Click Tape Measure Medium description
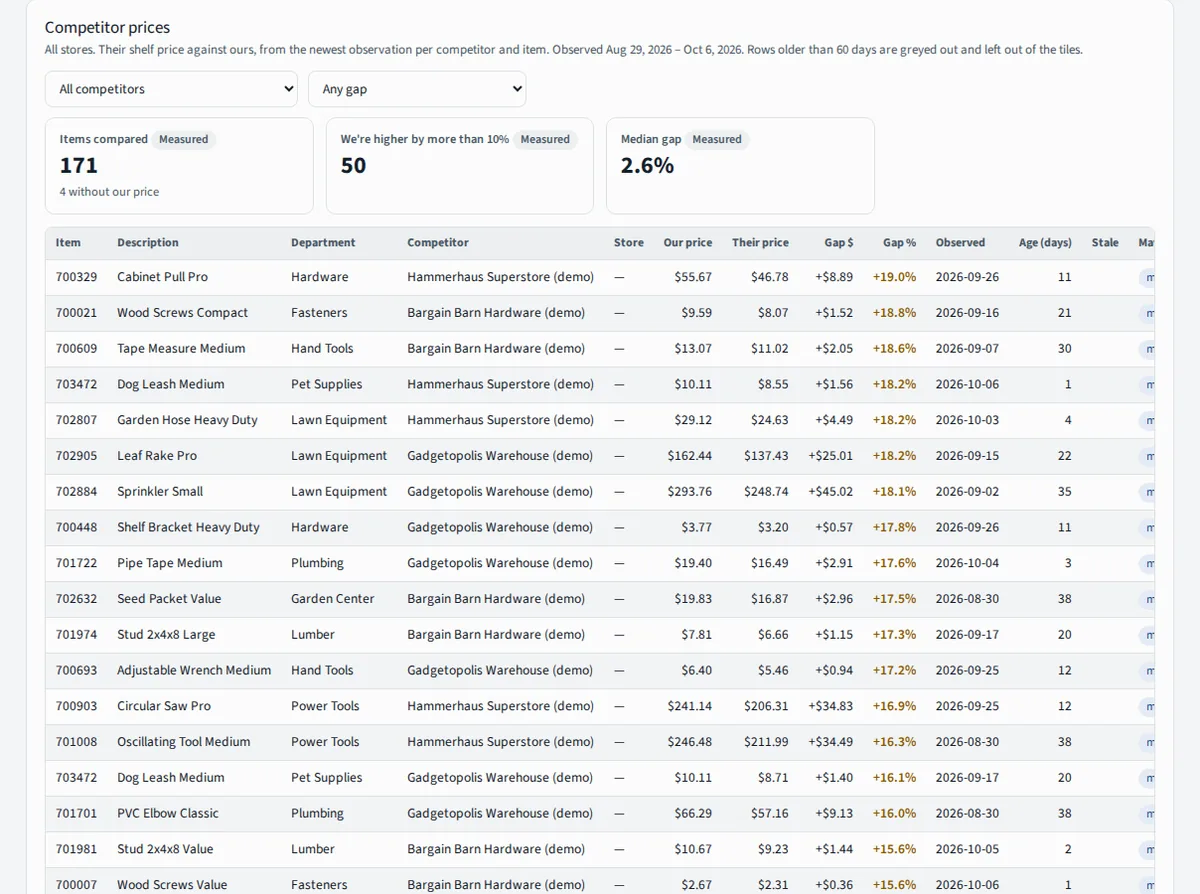 pyautogui.click(x=181, y=349)
